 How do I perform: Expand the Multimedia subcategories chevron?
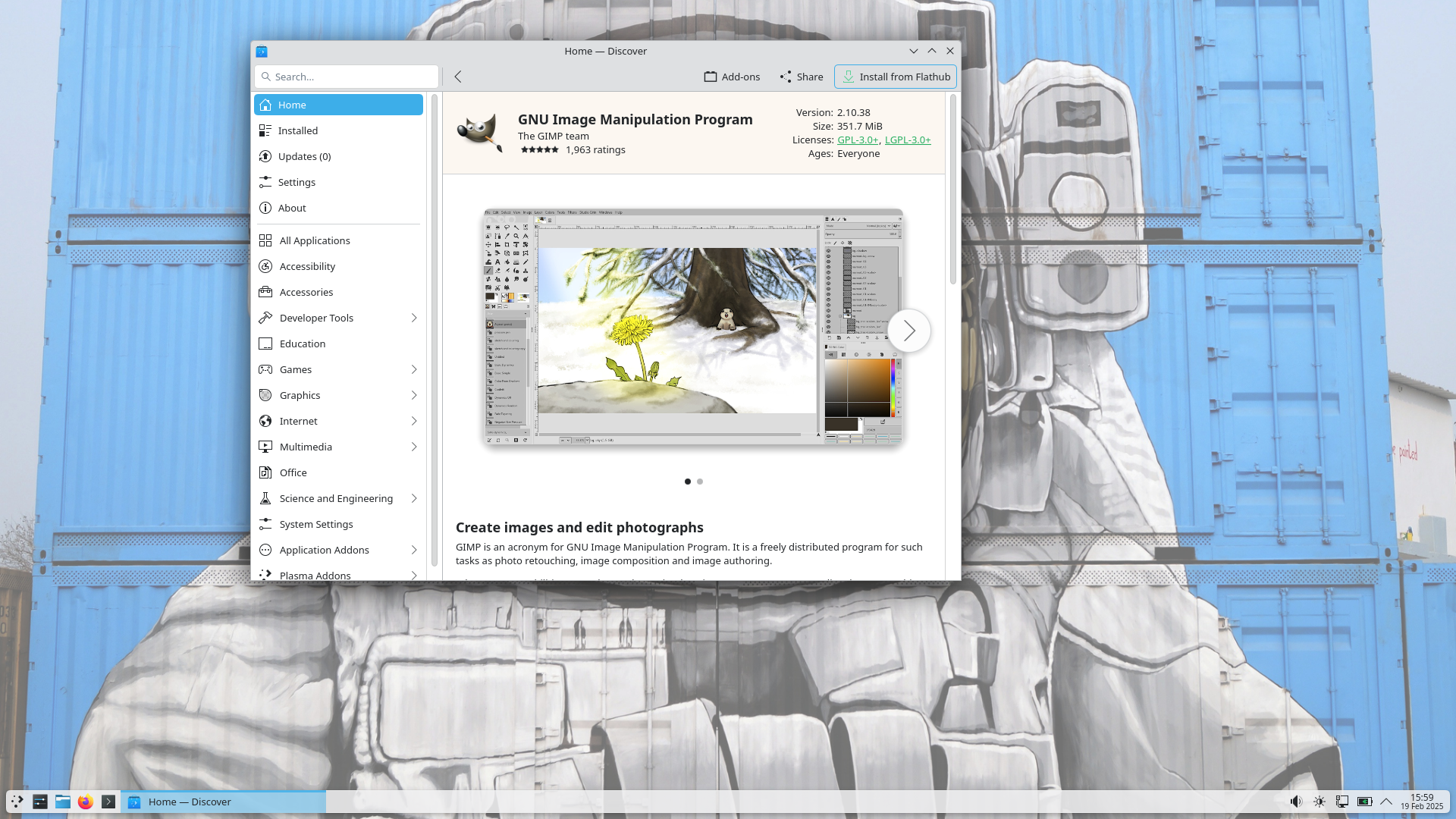click(x=414, y=447)
